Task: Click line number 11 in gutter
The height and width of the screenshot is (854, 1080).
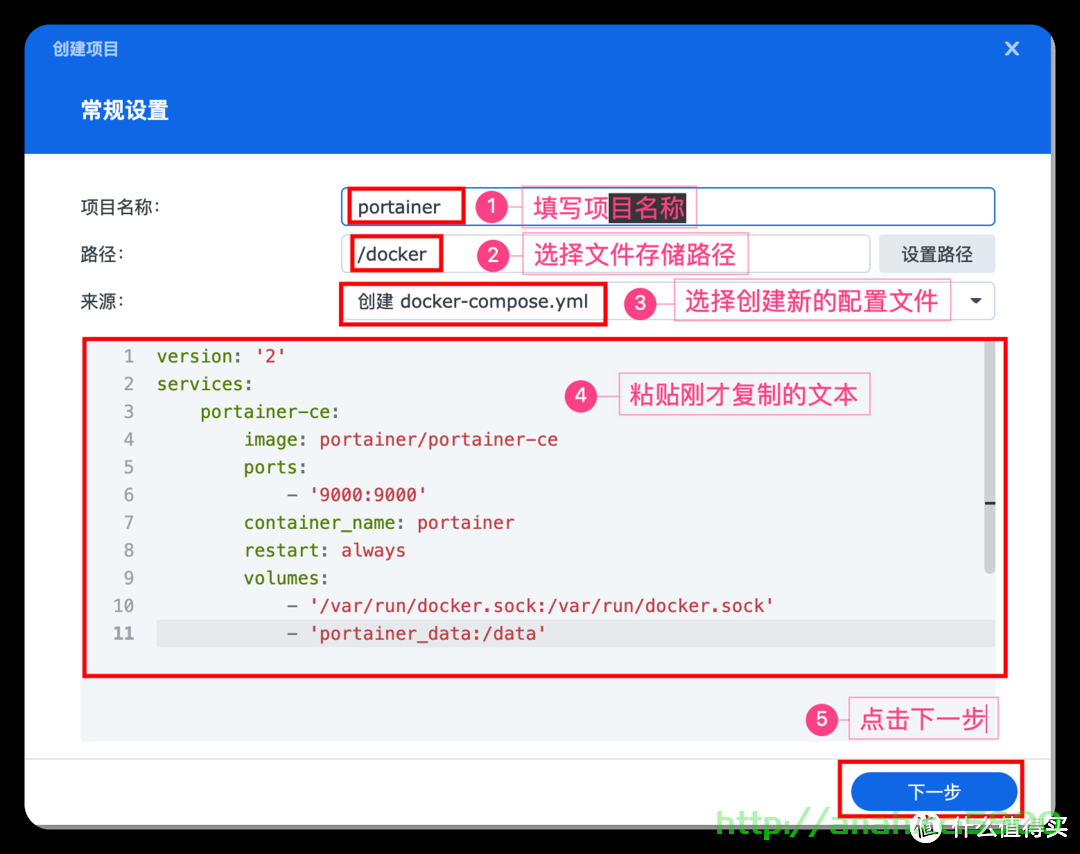Action: point(123,633)
